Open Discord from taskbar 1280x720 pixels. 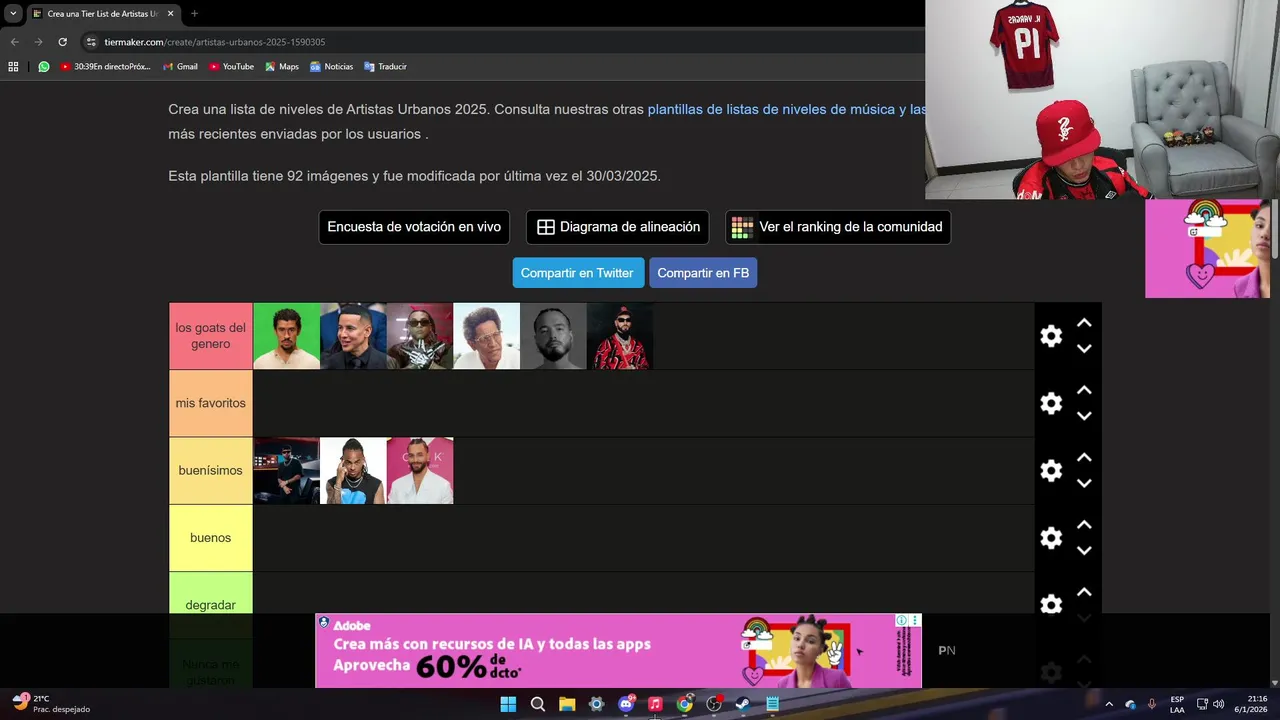point(626,704)
